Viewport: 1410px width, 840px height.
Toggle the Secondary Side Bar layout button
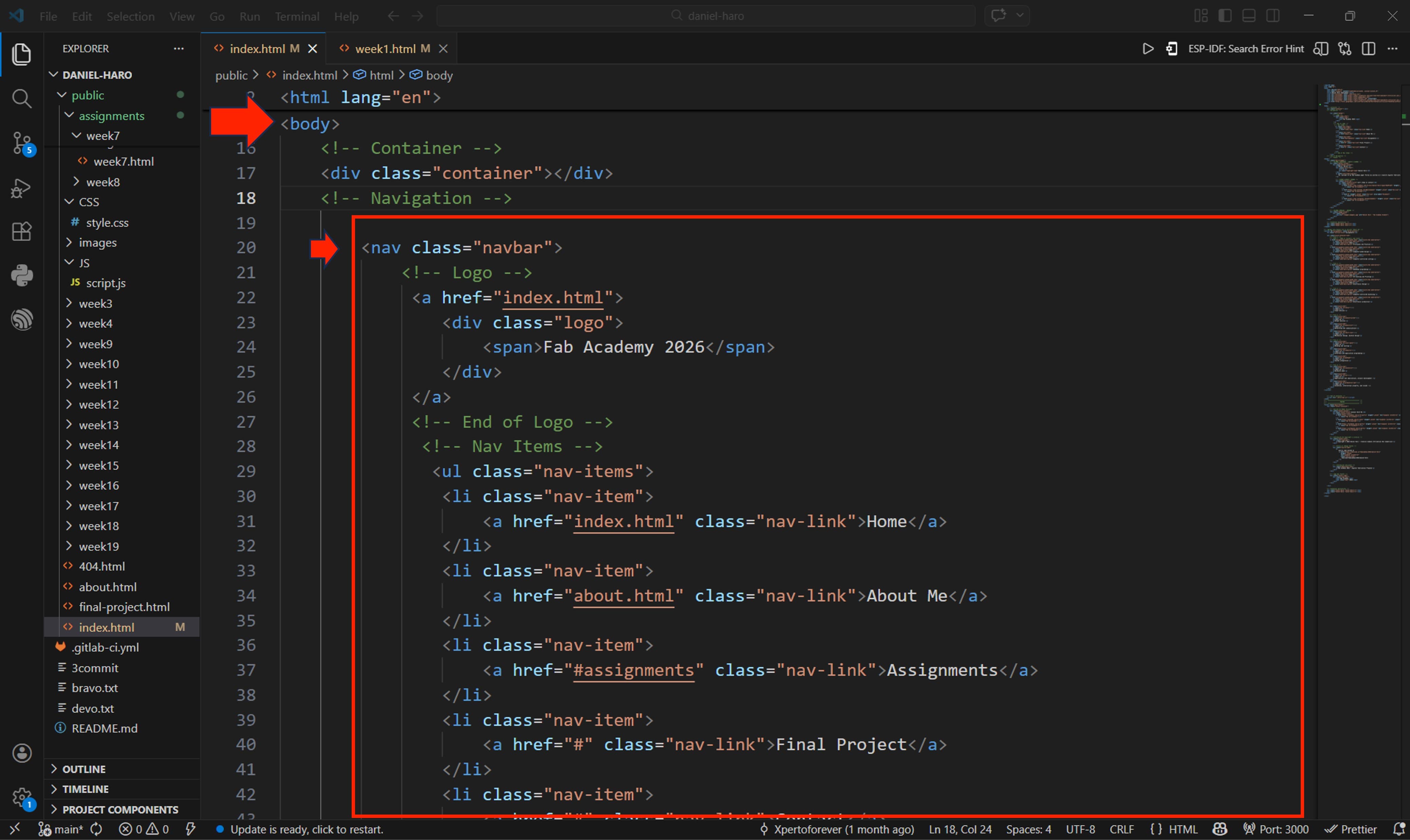point(1273,16)
